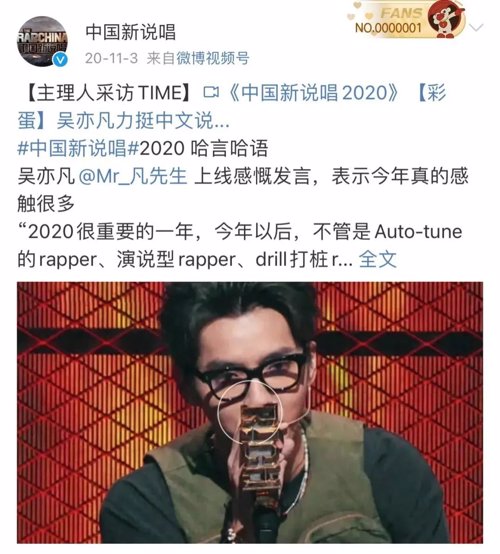Open the 《中国新说唱2020》 video link
The width and height of the screenshot is (500, 554).
[x=313, y=93]
